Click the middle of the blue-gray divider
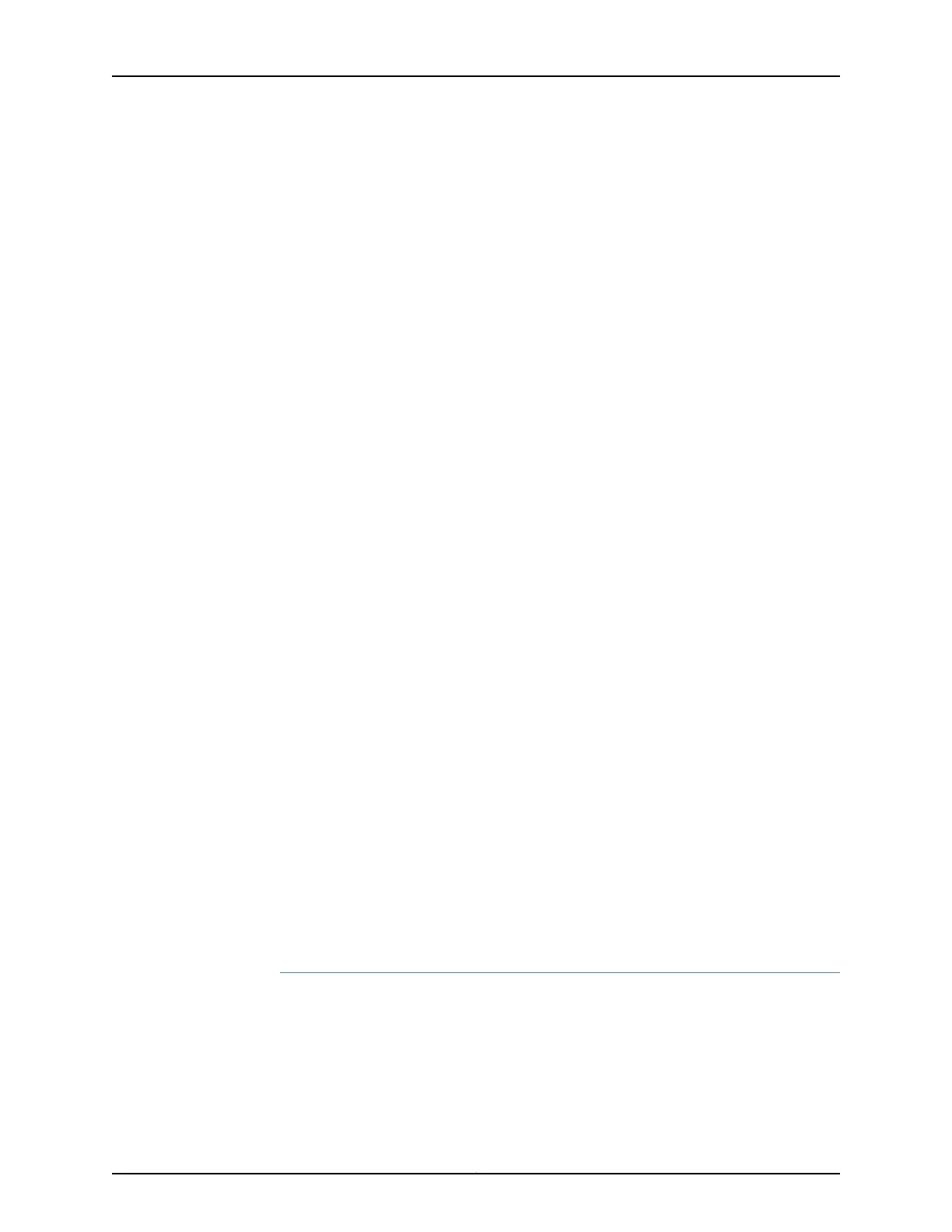The image size is (952, 1232). [x=560, y=972]
